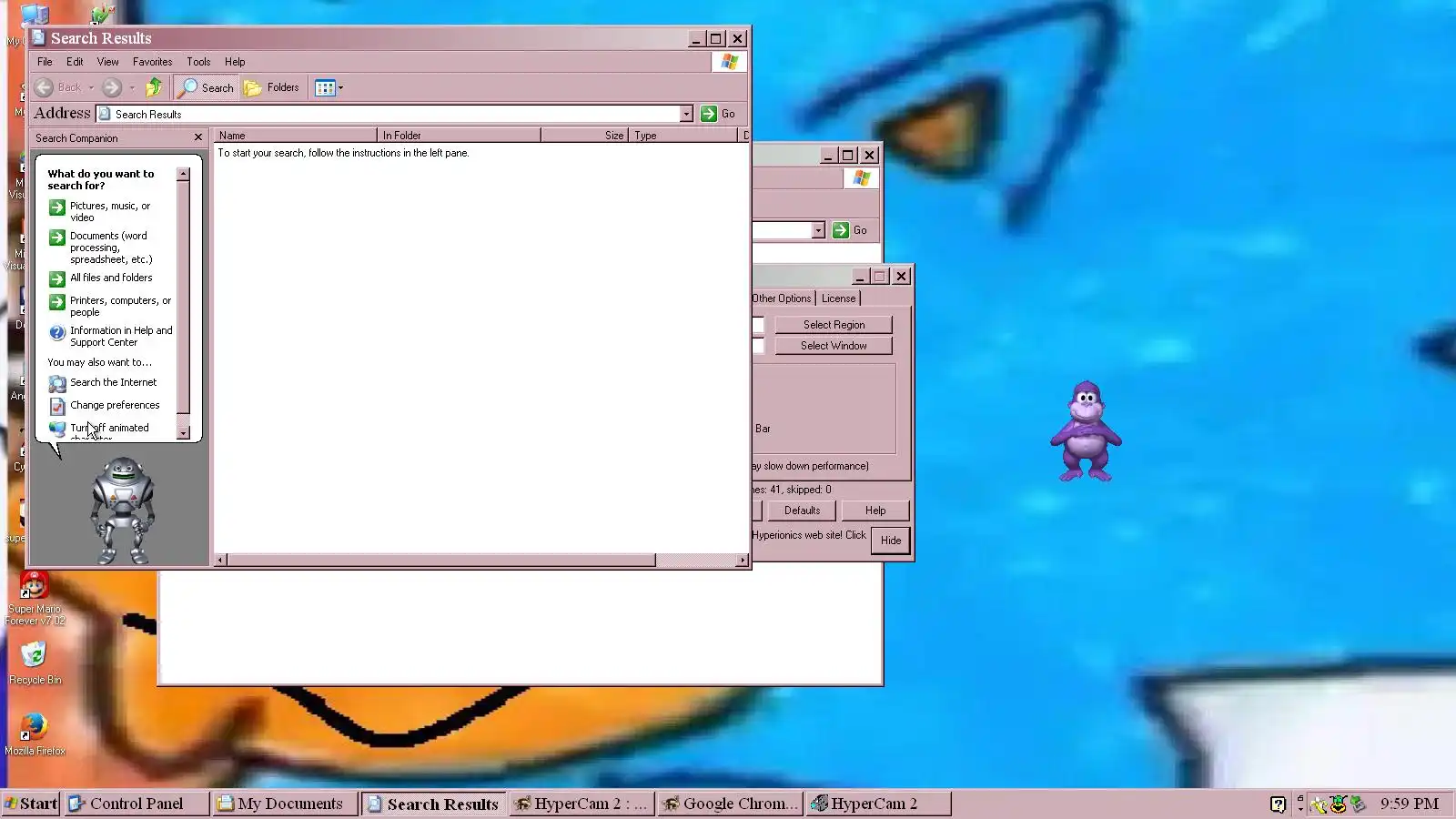Screen dimensions: 1456x819
Task: Click the Back arrow in Search Results
Action: 44,87
